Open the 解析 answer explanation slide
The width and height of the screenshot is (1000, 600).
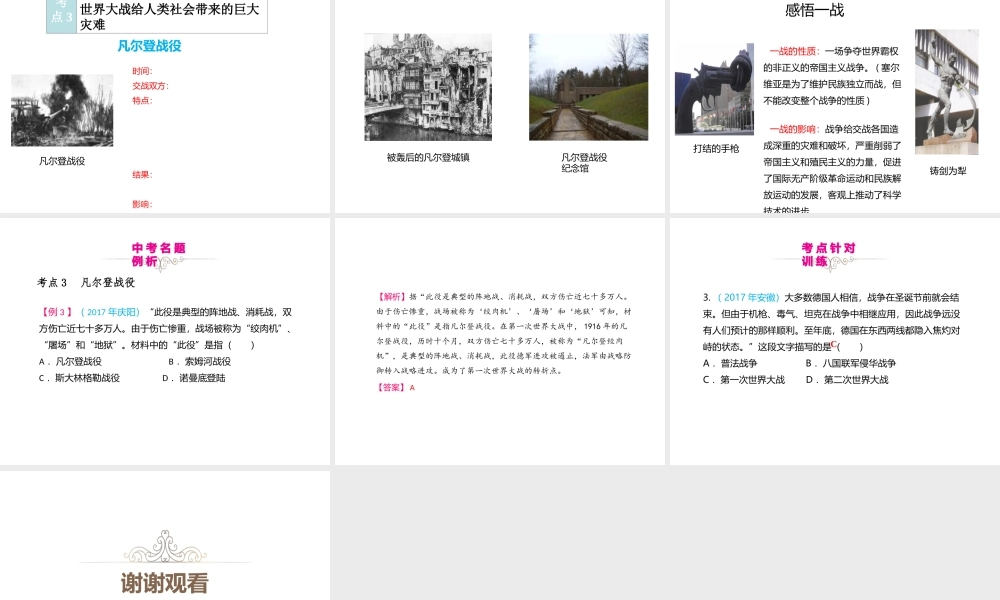coord(500,341)
